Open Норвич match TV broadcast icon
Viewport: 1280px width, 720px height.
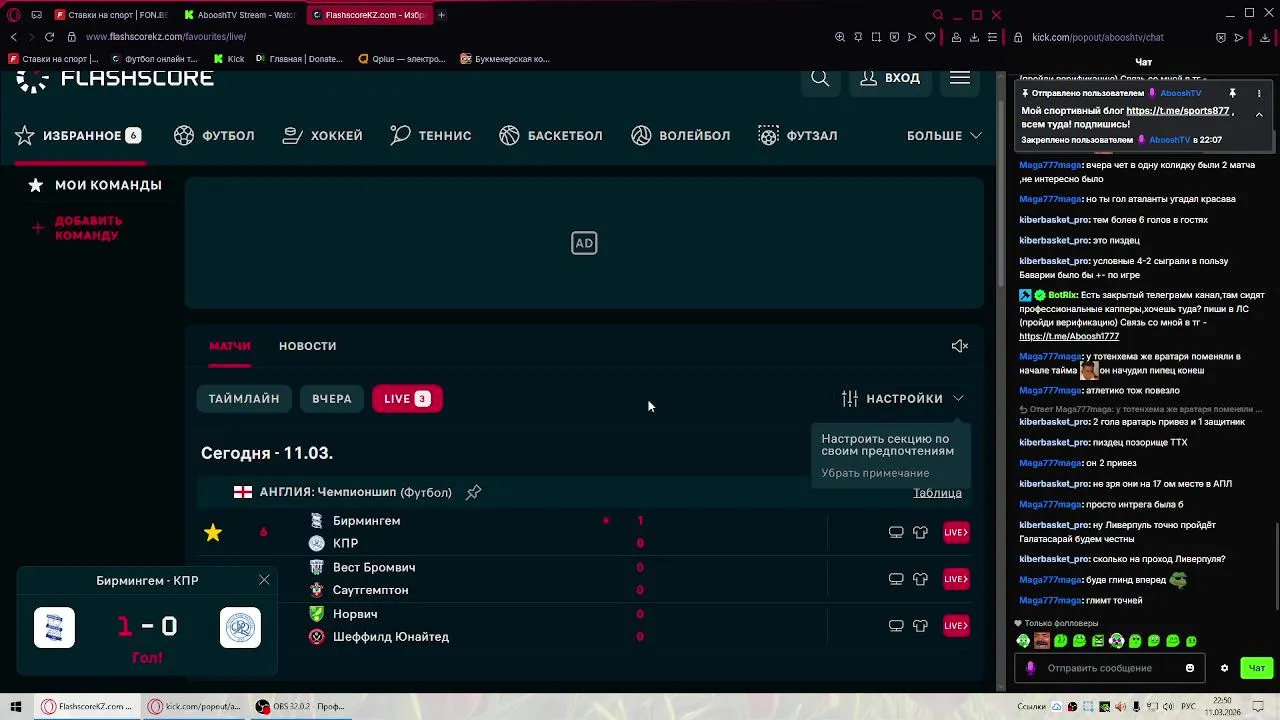tap(896, 626)
